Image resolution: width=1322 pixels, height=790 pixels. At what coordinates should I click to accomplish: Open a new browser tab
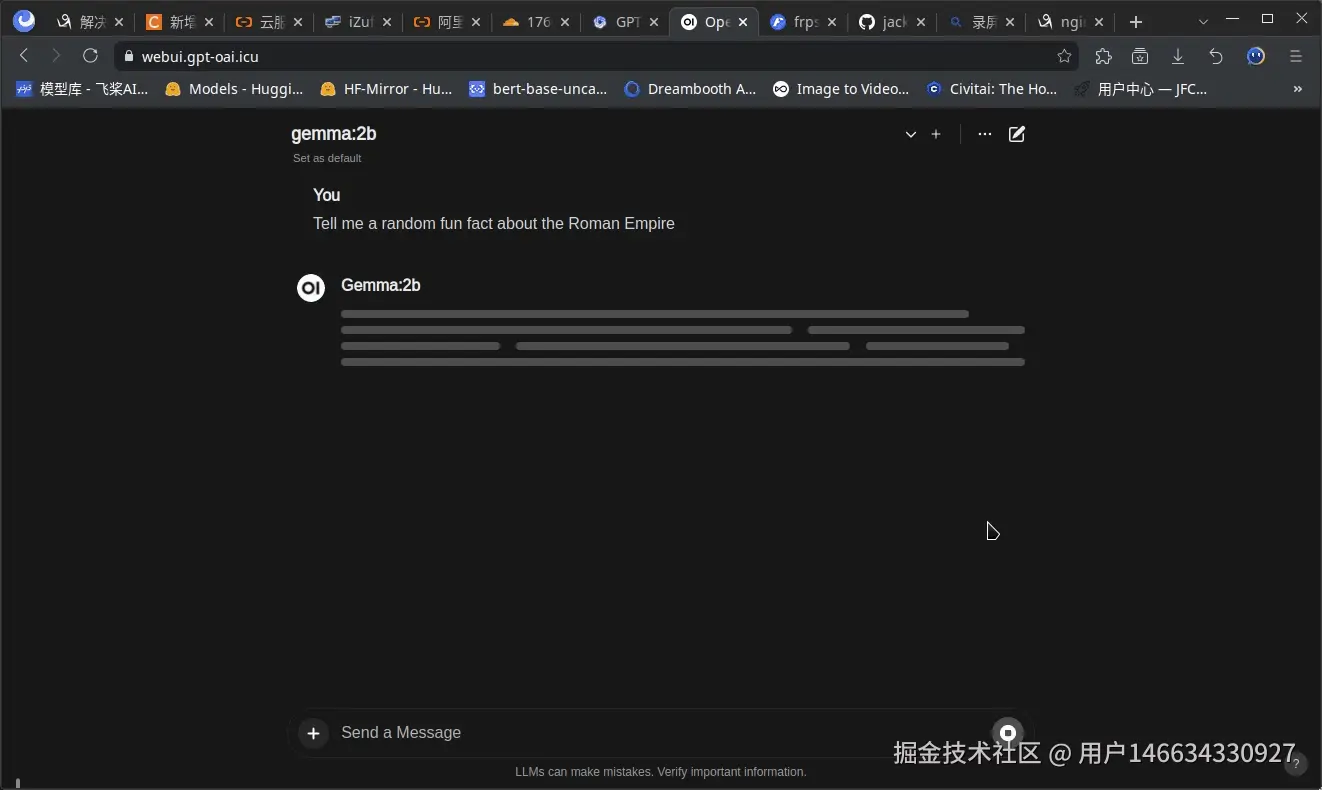(x=1135, y=22)
